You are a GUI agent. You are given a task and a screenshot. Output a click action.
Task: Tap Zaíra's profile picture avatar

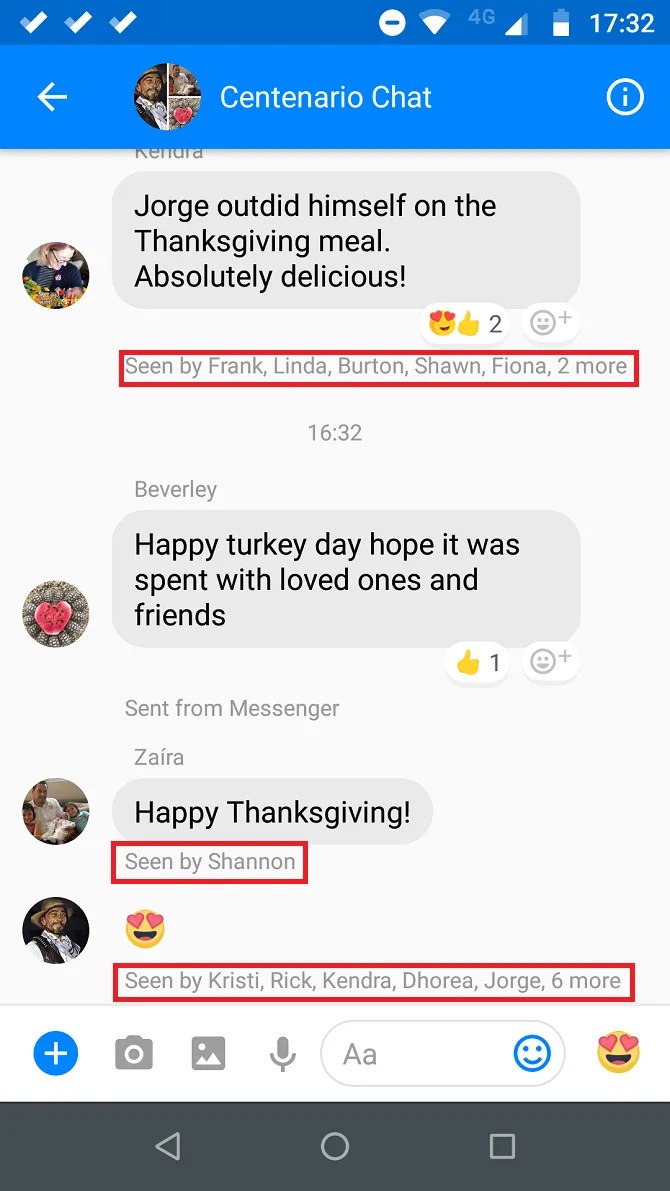tap(55, 811)
